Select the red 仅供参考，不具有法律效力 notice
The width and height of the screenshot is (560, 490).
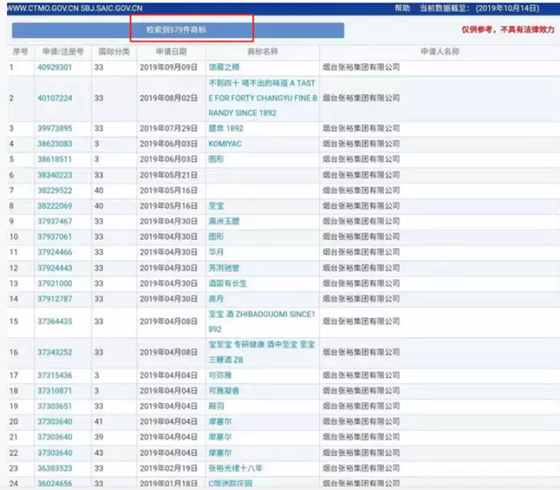[508, 30]
